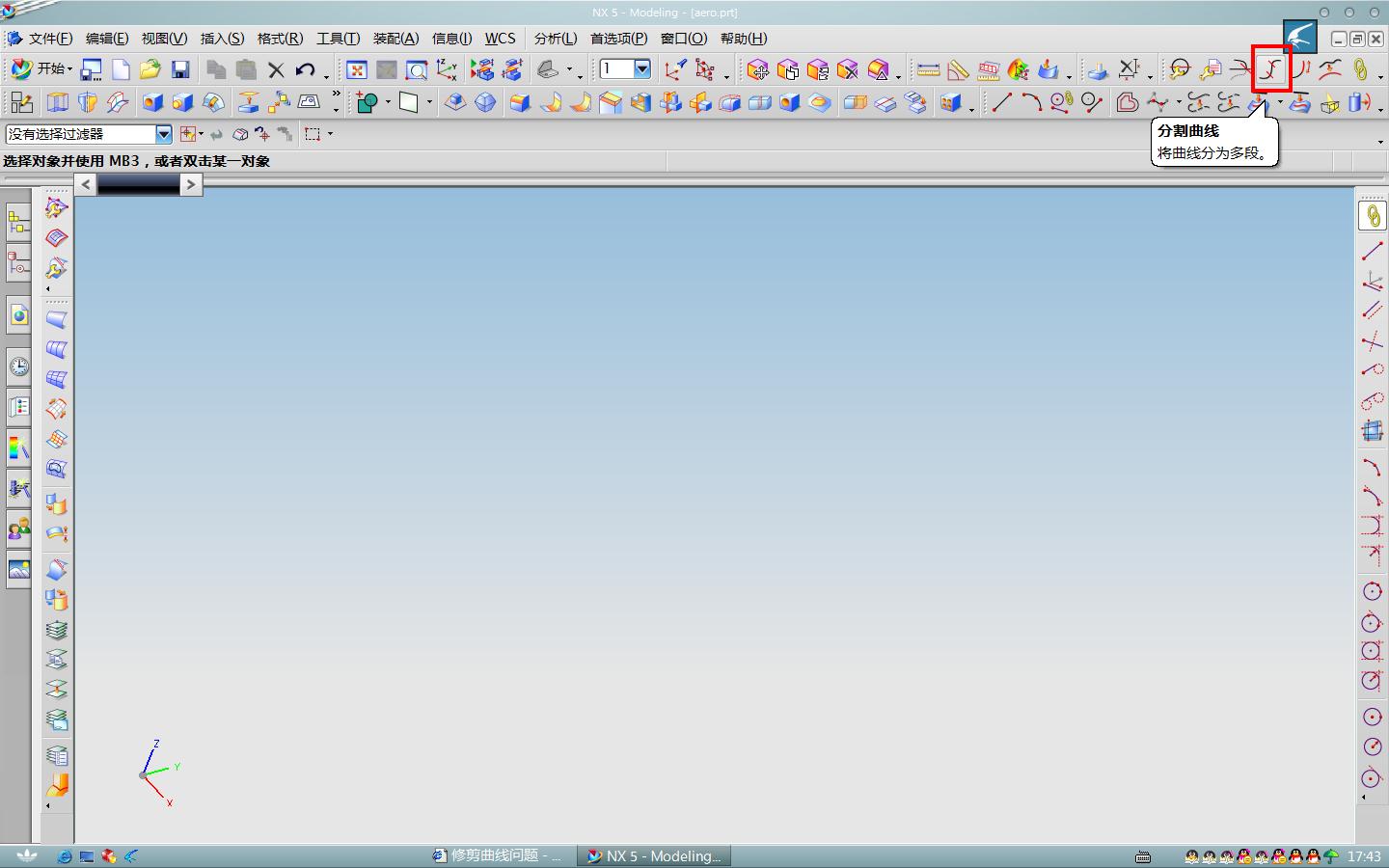Viewport: 1389px width, 868px height.
Task: Select the Divide Curve (分割曲线) tool
Action: [1271, 69]
